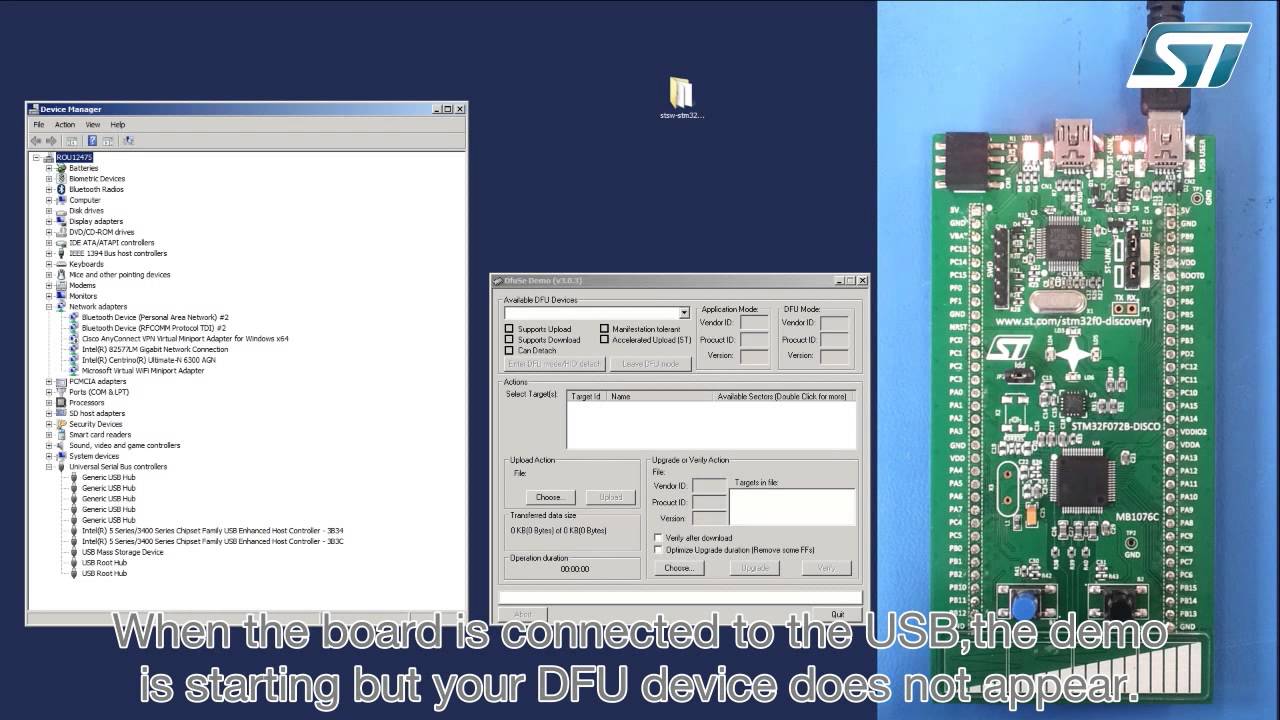The width and height of the screenshot is (1280, 720).
Task: Open the File menu in Device Manager
Action: (39, 125)
